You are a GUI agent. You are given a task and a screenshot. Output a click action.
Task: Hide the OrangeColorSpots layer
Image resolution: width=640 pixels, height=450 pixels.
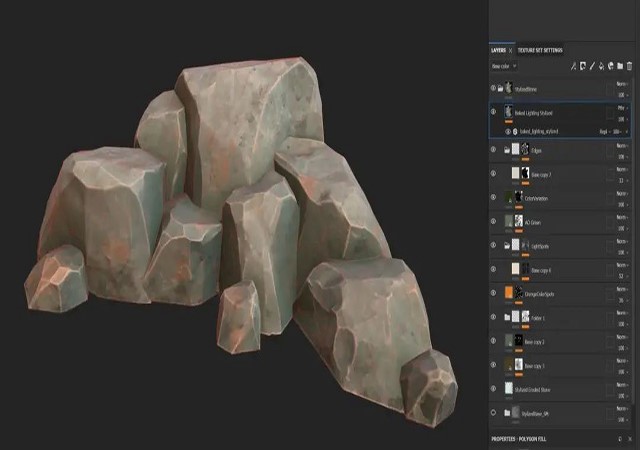494,294
